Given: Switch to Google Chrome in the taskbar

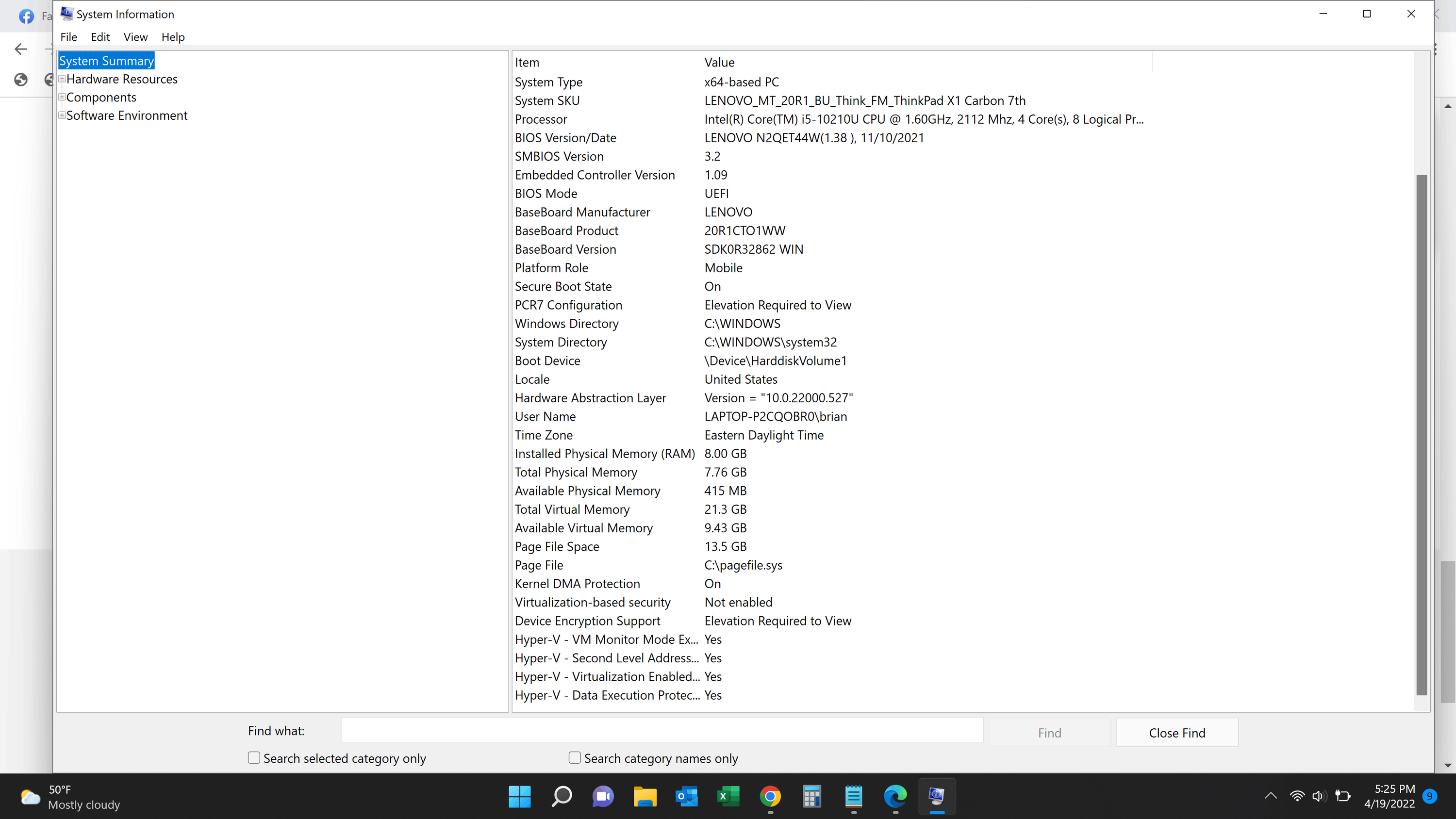Looking at the screenshot, I should [770, 796].
